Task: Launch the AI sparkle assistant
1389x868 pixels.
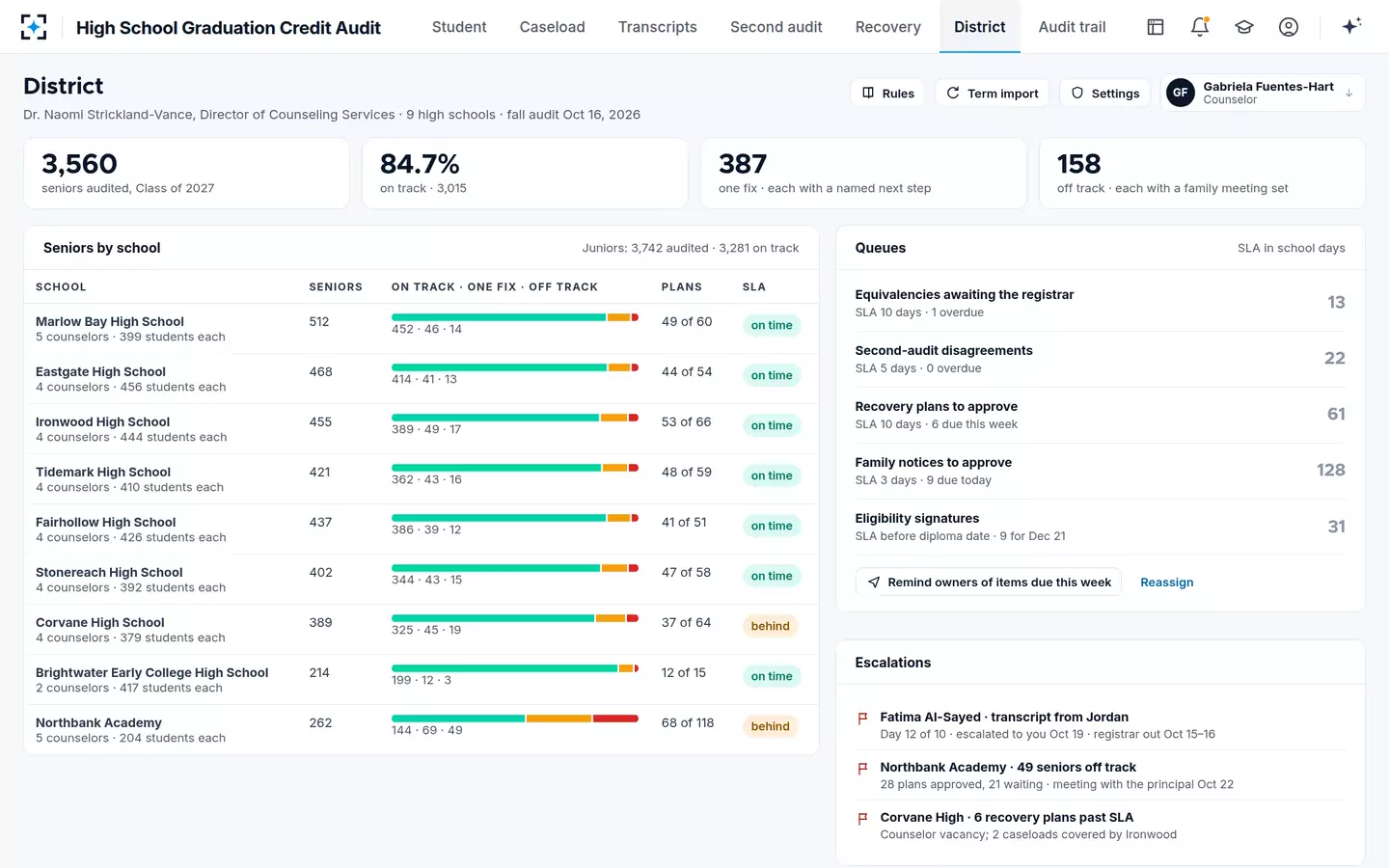Action: [1352, 26]
